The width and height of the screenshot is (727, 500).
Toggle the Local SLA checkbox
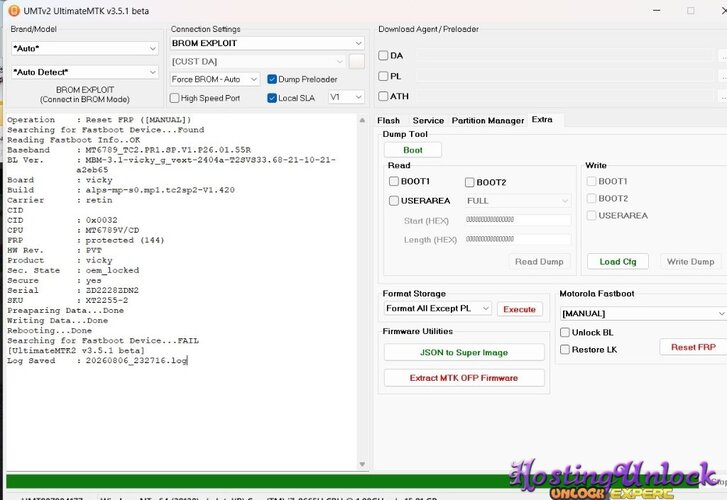(x=272, y=98)
